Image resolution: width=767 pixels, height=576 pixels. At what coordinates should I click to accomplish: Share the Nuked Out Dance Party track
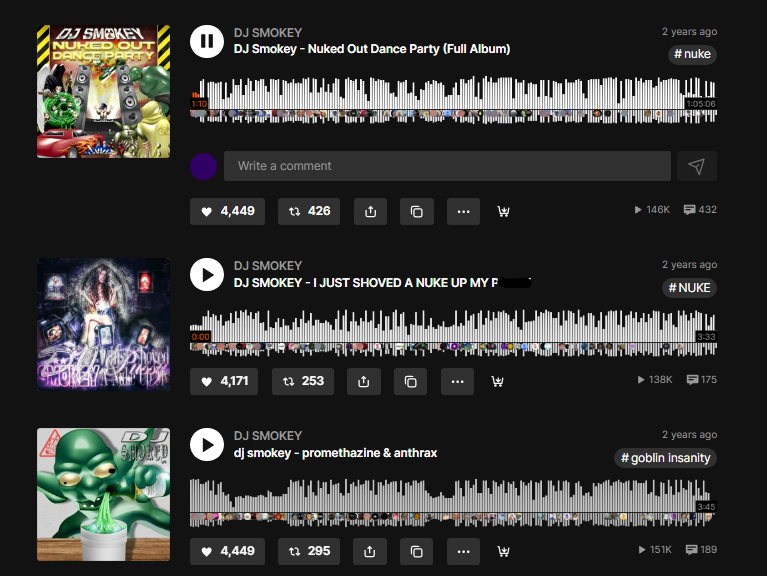click(370, 211)
